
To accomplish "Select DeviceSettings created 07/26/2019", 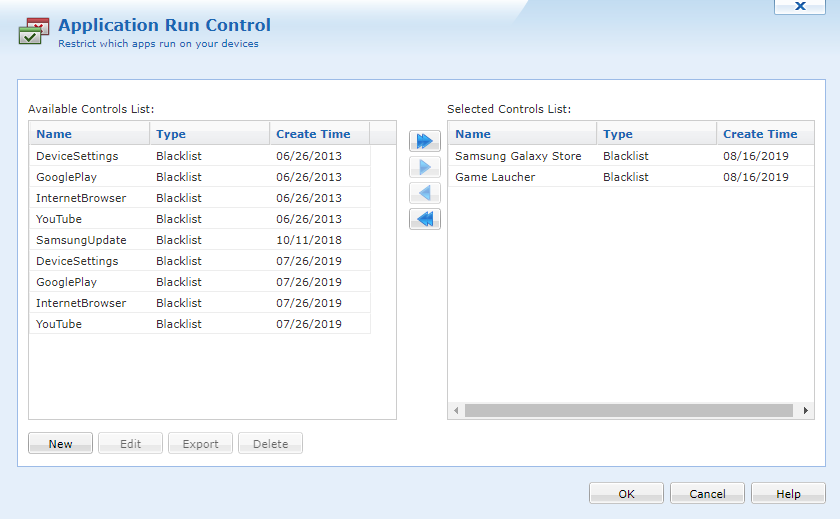I will pyautogui.click(x=200, y=261).
